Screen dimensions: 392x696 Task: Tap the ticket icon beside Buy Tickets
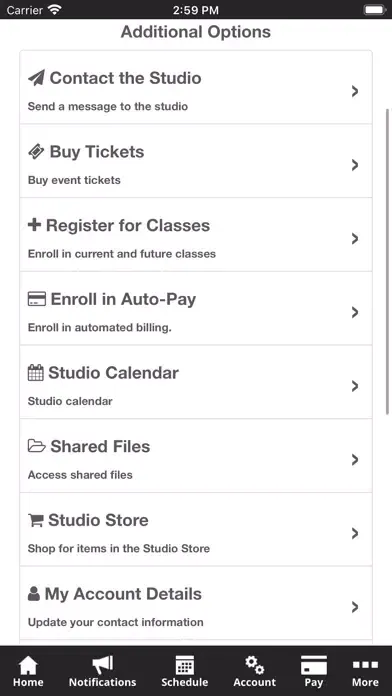point(36,152)
